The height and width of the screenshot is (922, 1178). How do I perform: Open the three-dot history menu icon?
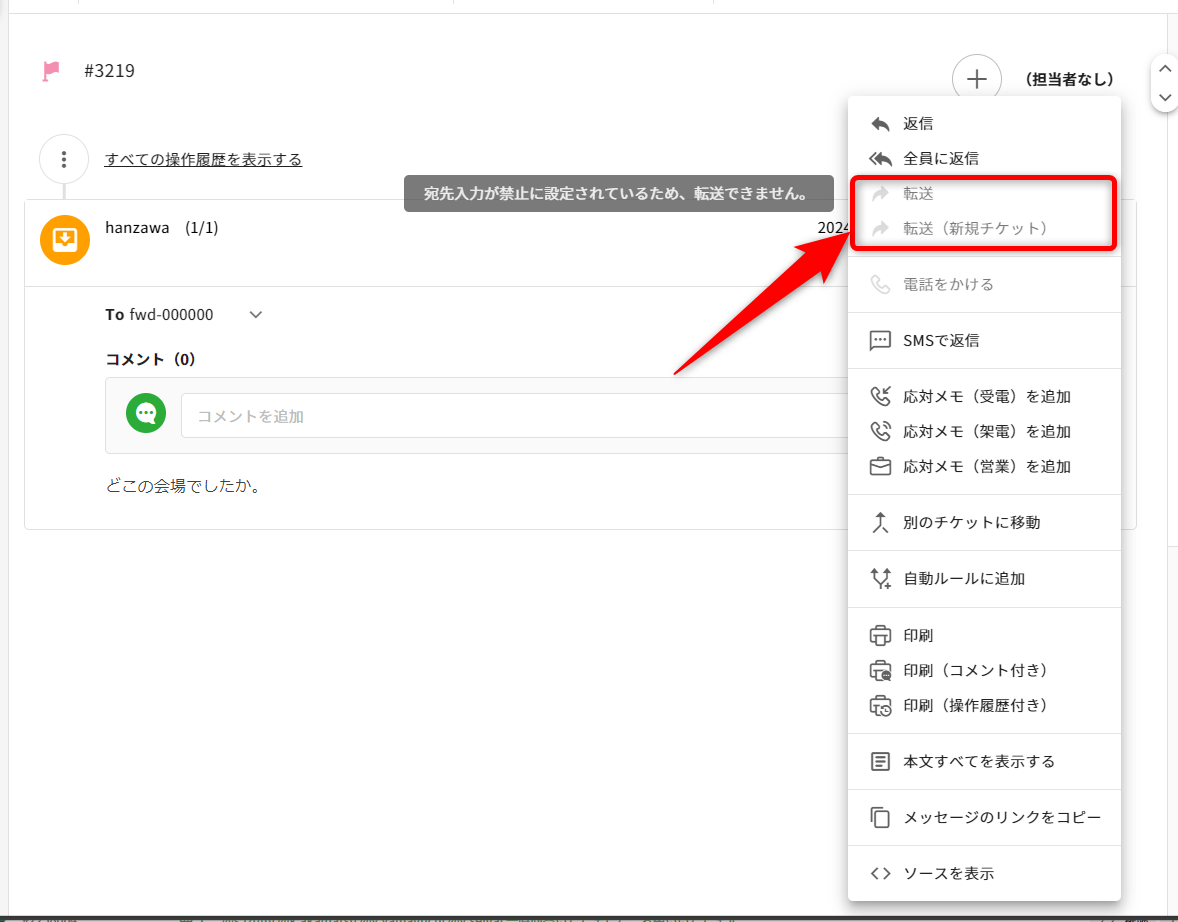[x=64, y=159]
